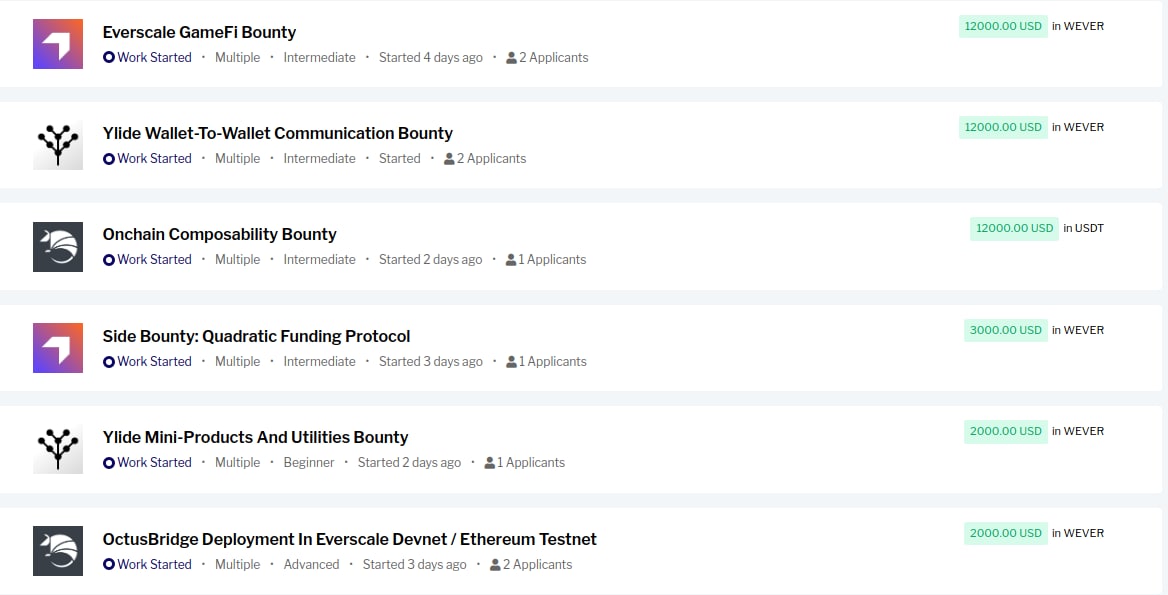Open OctusBridge Deployment In Everscale Devnet listing
1168x595 pixels.
point(349,539)
